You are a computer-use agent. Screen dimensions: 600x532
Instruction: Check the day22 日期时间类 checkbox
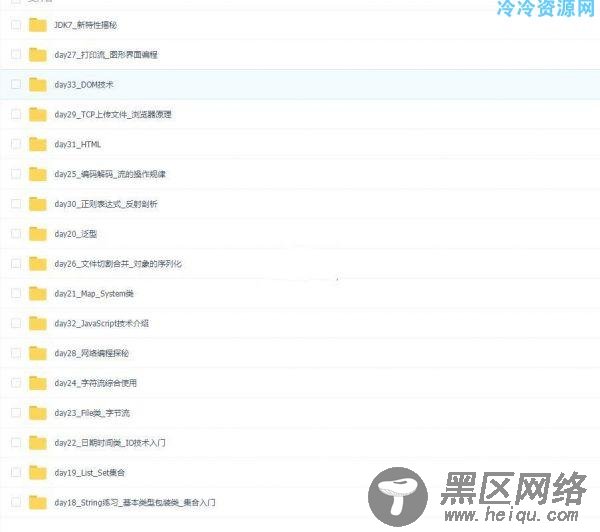click(x=16, y=442)
